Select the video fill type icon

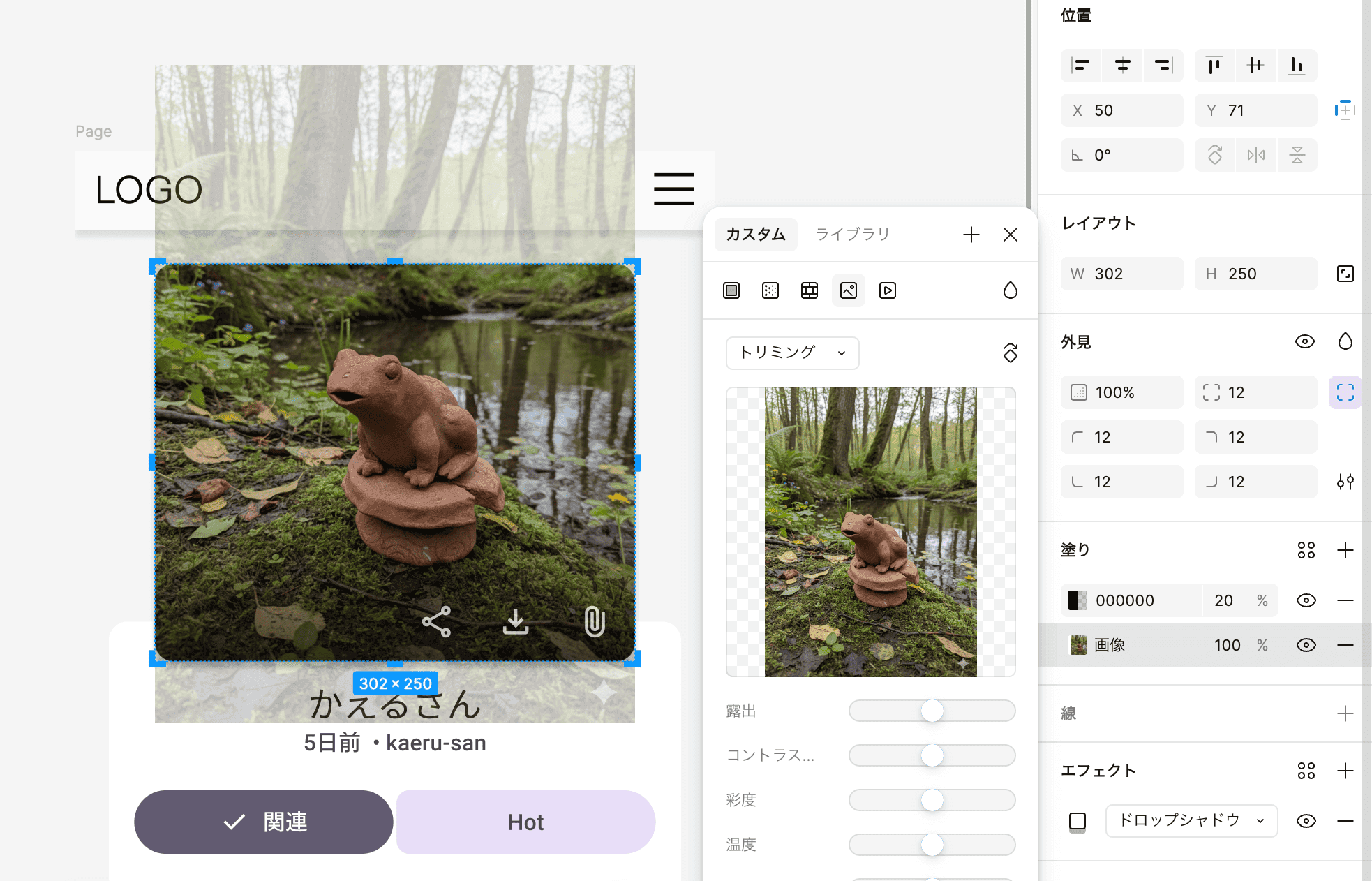pyautogui.click(x=888, y=290)
